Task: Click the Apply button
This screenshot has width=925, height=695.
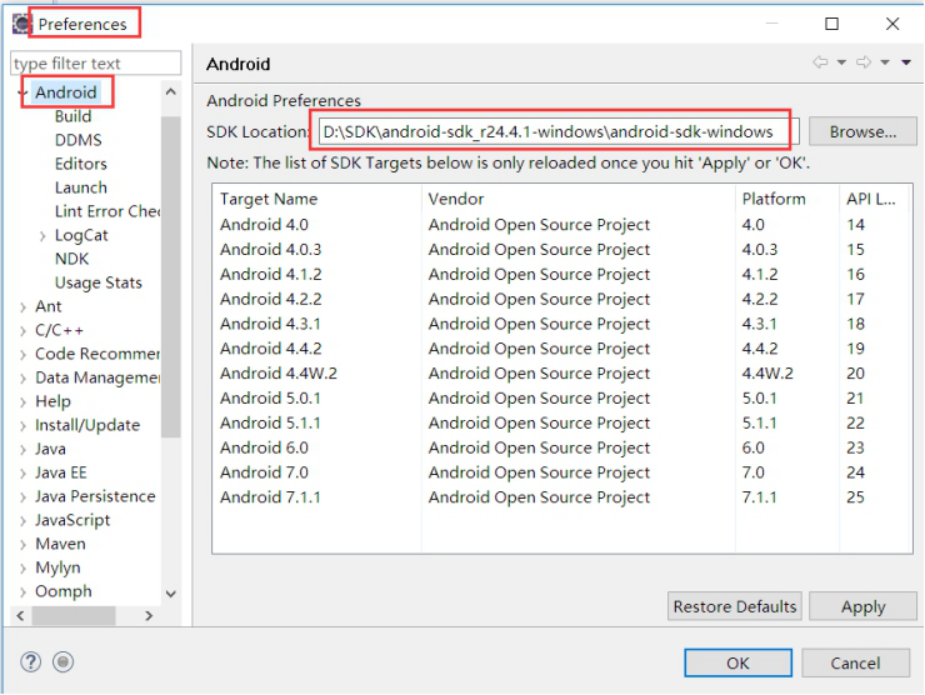Action: point(862,606)
